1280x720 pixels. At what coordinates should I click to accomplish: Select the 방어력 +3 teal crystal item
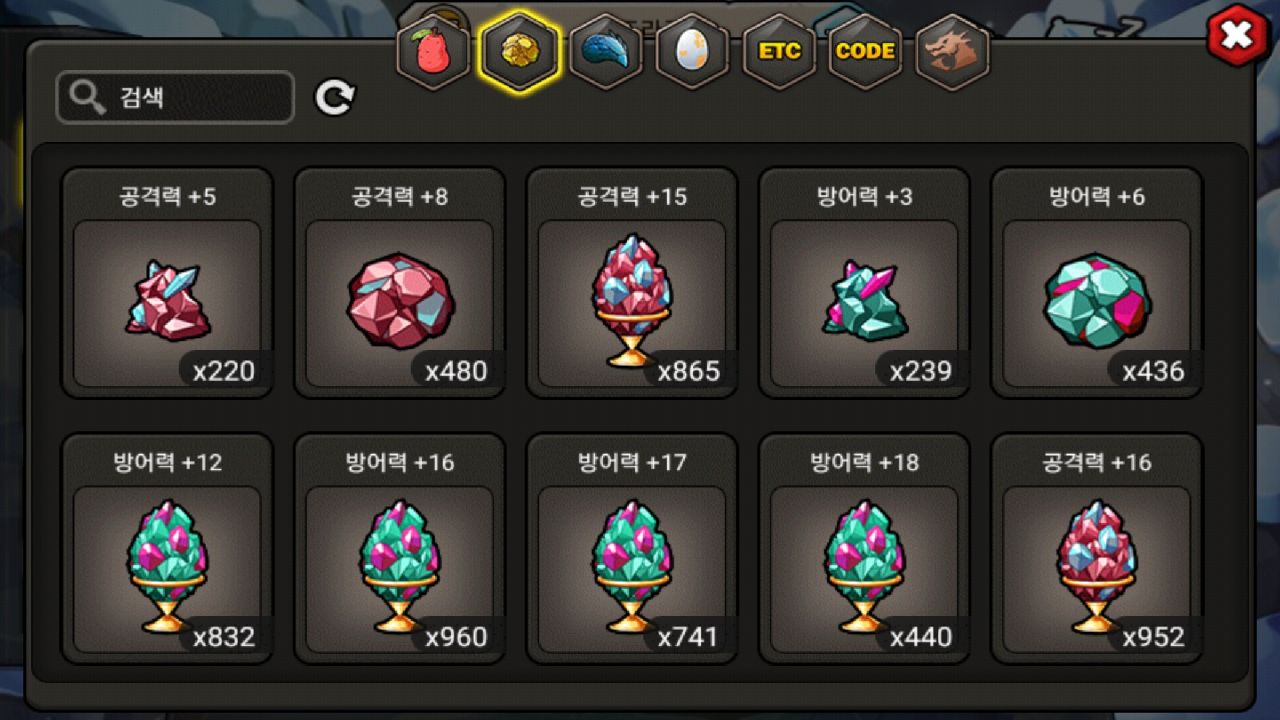864,283
